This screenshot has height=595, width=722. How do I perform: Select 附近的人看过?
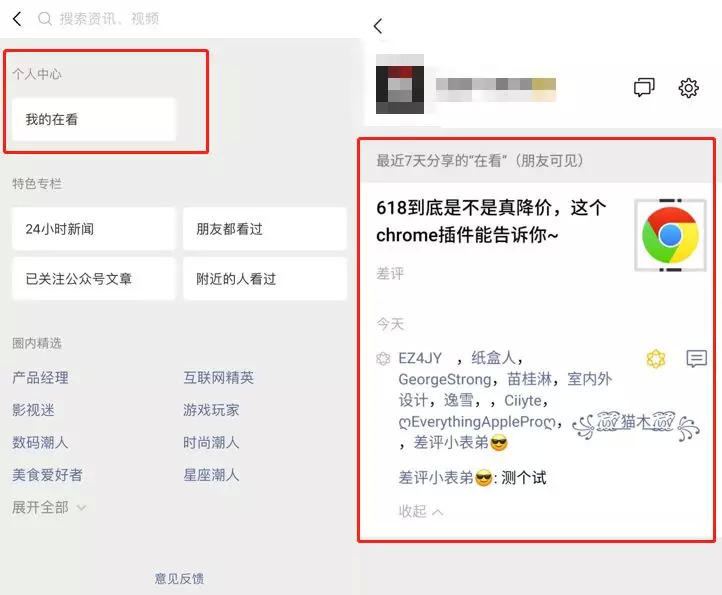click(x=264, y=279)
